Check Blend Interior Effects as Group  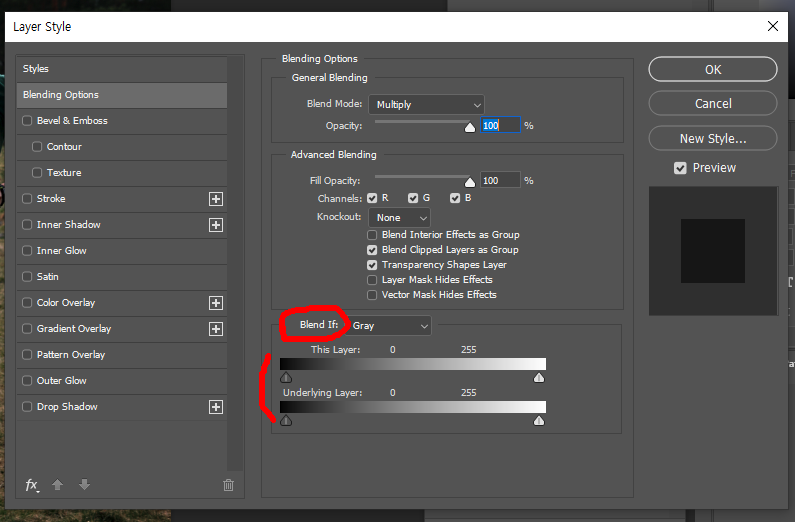click(372, 235)
